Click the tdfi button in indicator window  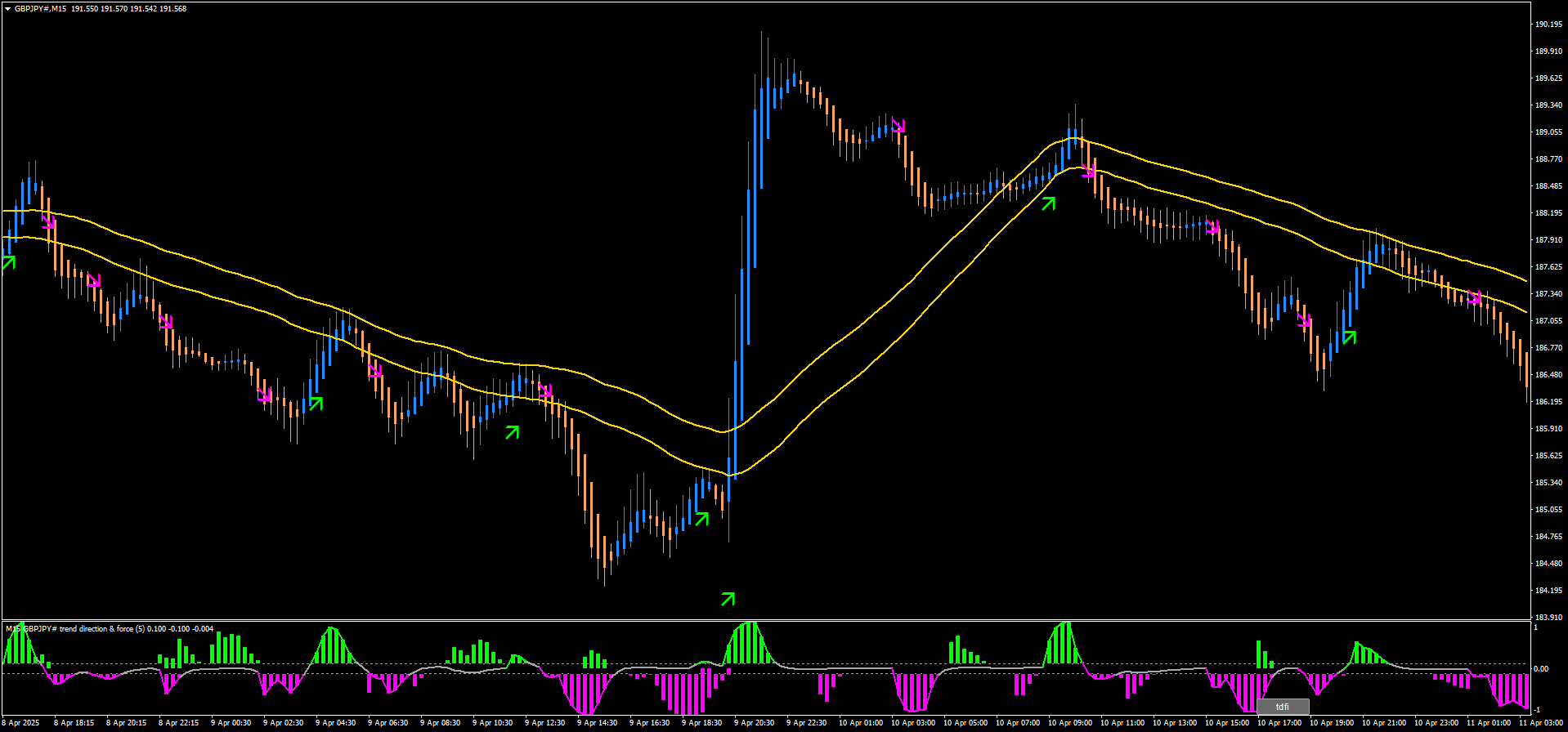pos(1282,707)
